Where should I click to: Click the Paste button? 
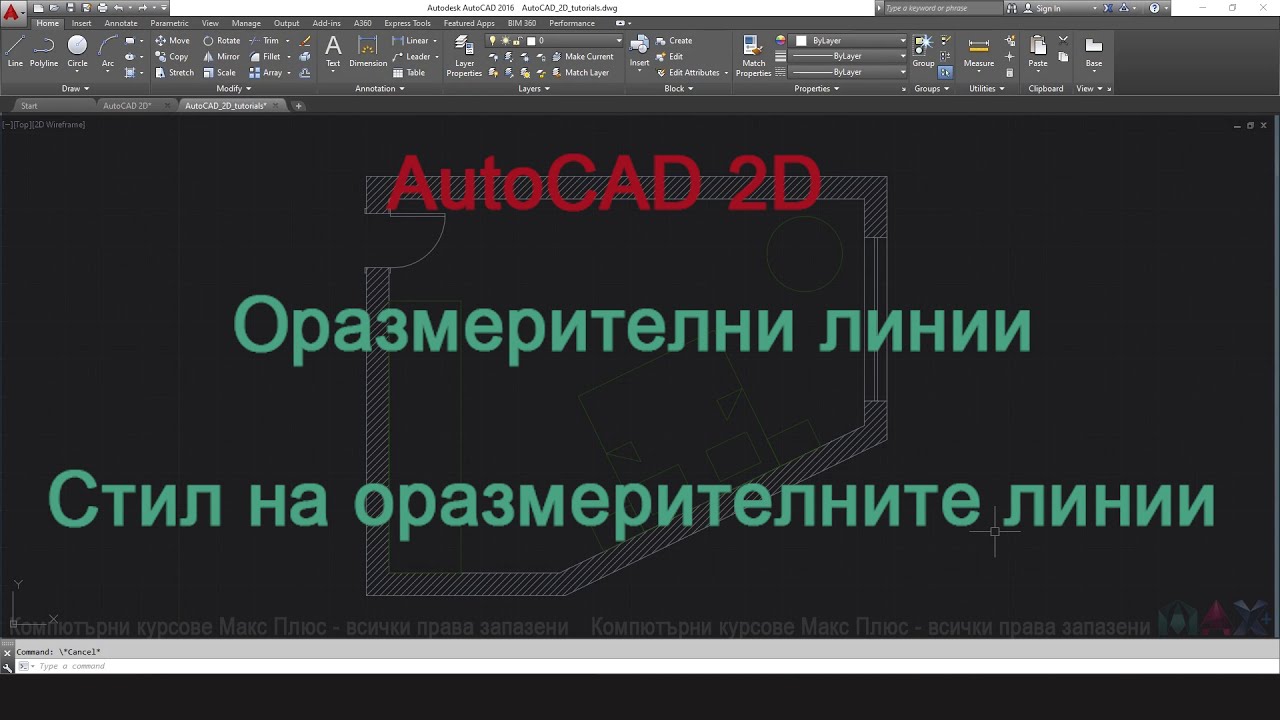tap(1038, 51)
